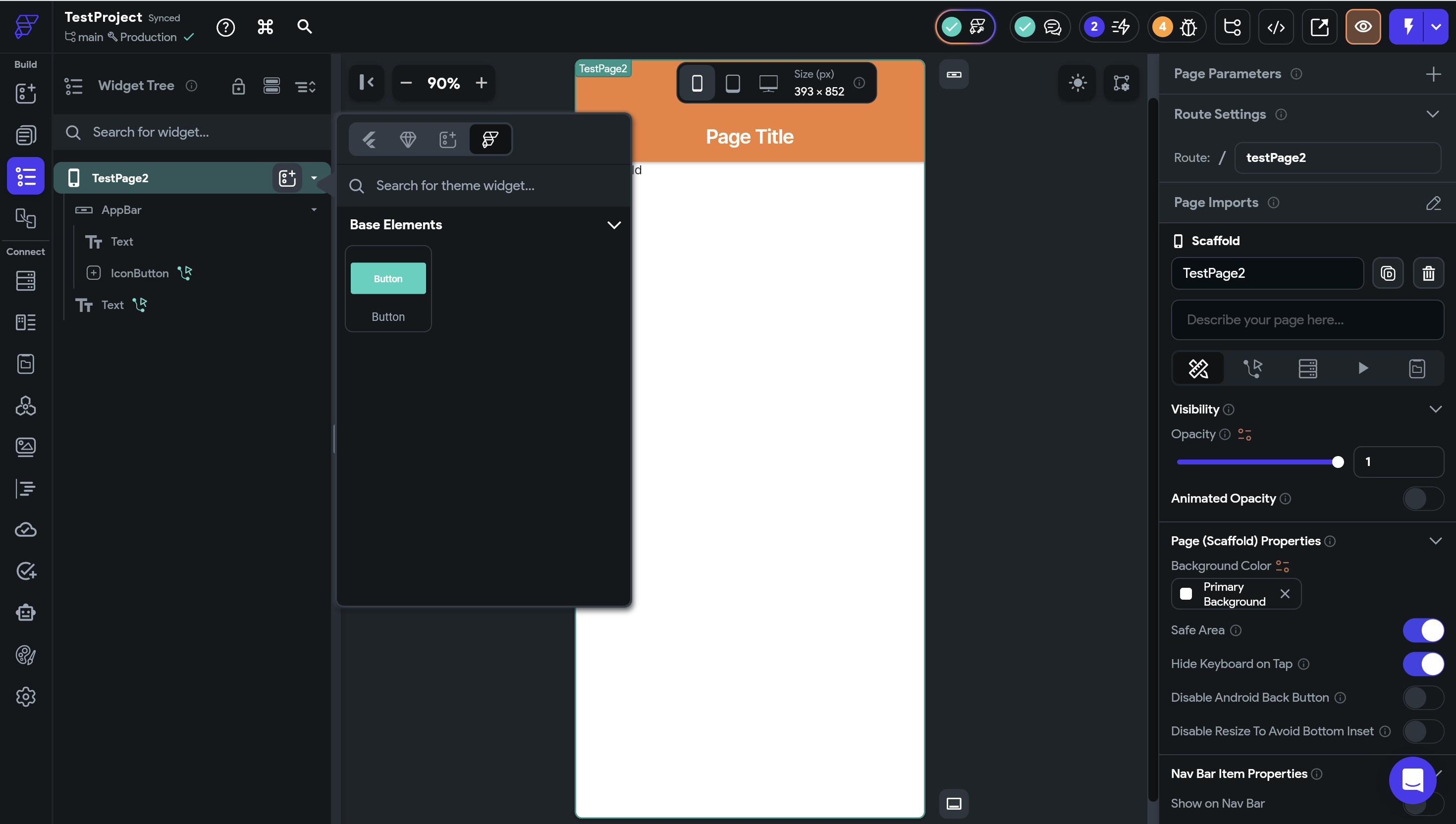Open the debug bug issues icon

tap(1188, 27)
